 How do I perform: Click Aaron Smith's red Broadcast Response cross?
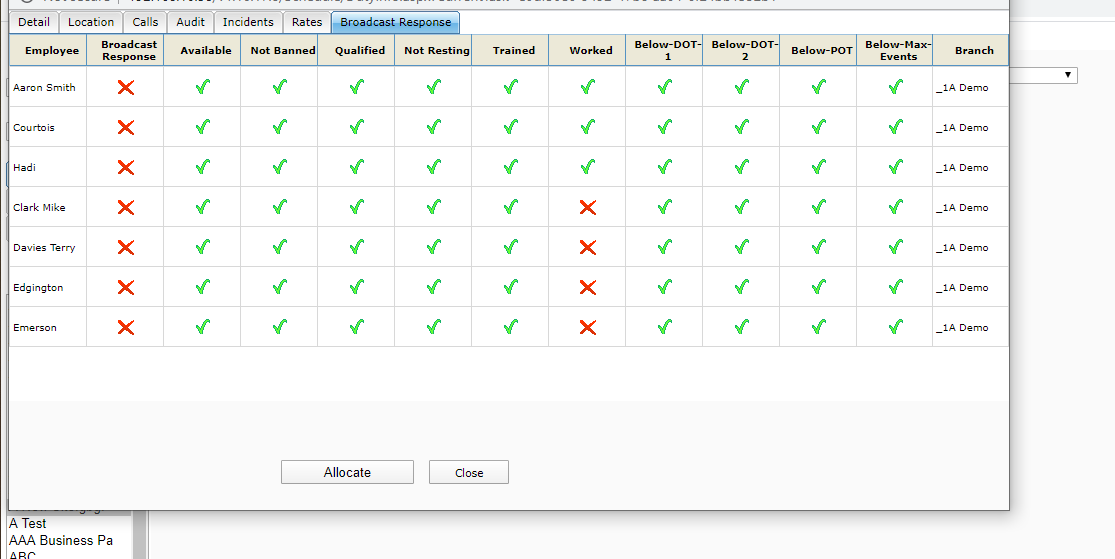tap(125, 88)
